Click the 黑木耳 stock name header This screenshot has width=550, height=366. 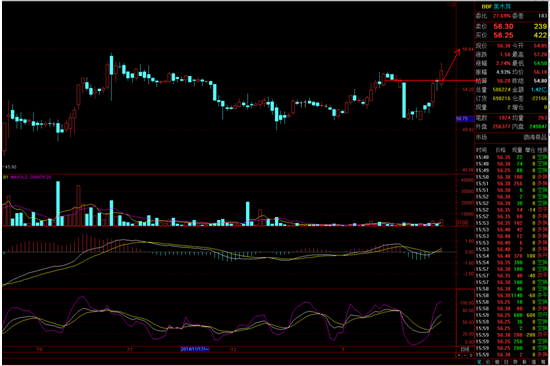tap(502, 7)
